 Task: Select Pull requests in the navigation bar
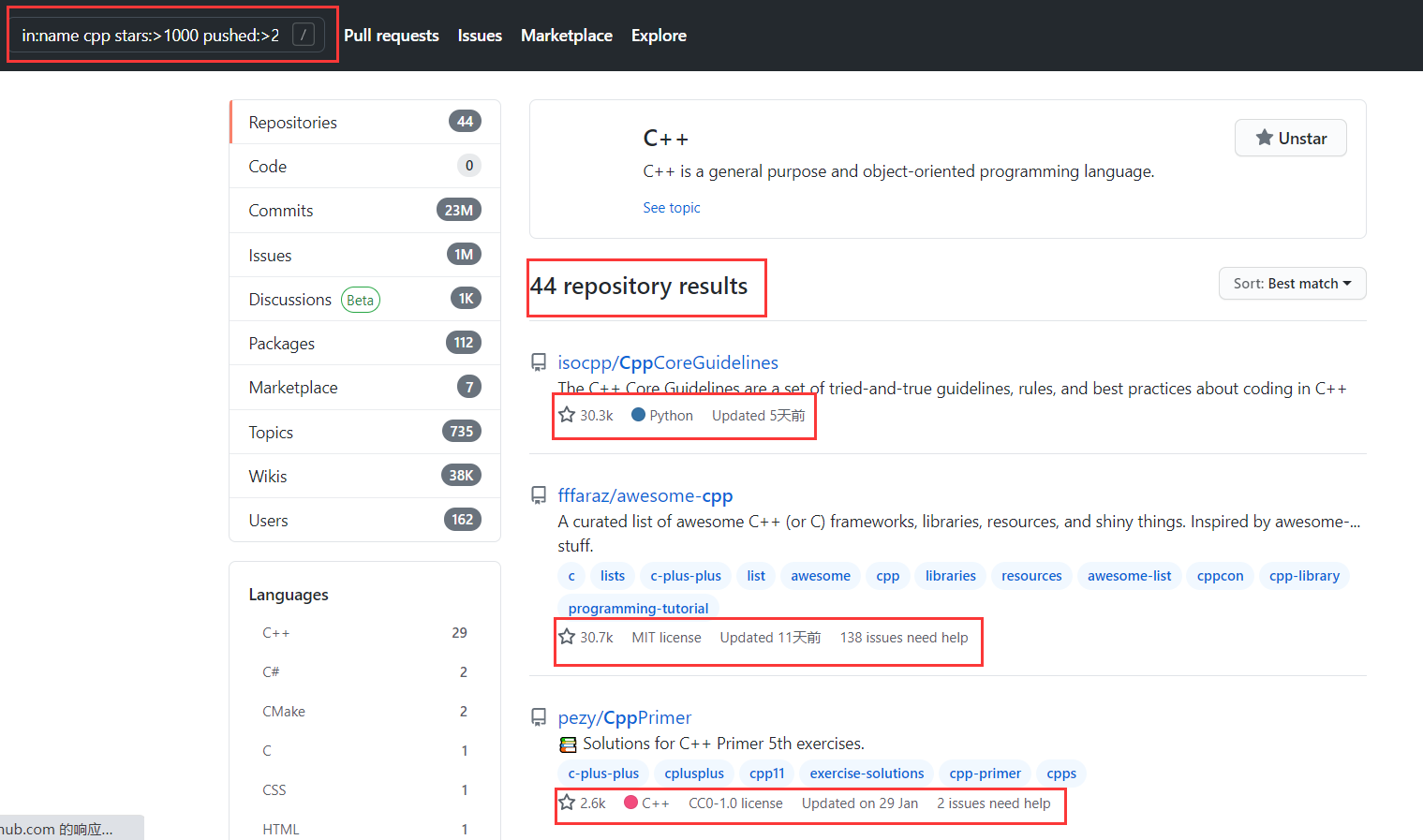pyautogui.click(x=391, y=35)
